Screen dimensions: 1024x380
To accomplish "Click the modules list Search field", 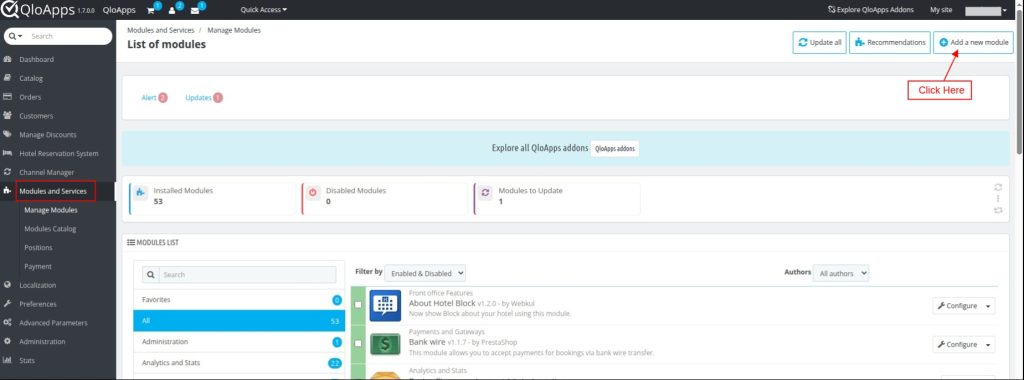I will pyautogui.click(x=248, y=275).
